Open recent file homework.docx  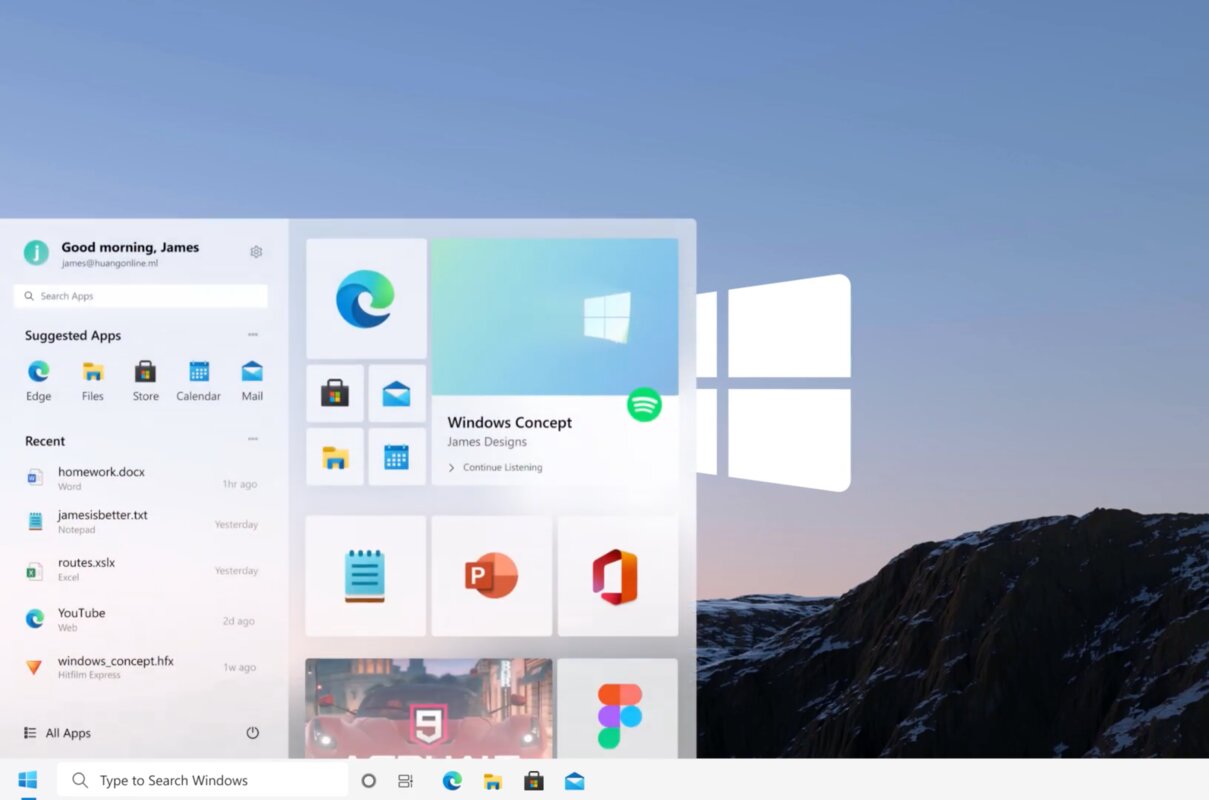pos(141,478)
